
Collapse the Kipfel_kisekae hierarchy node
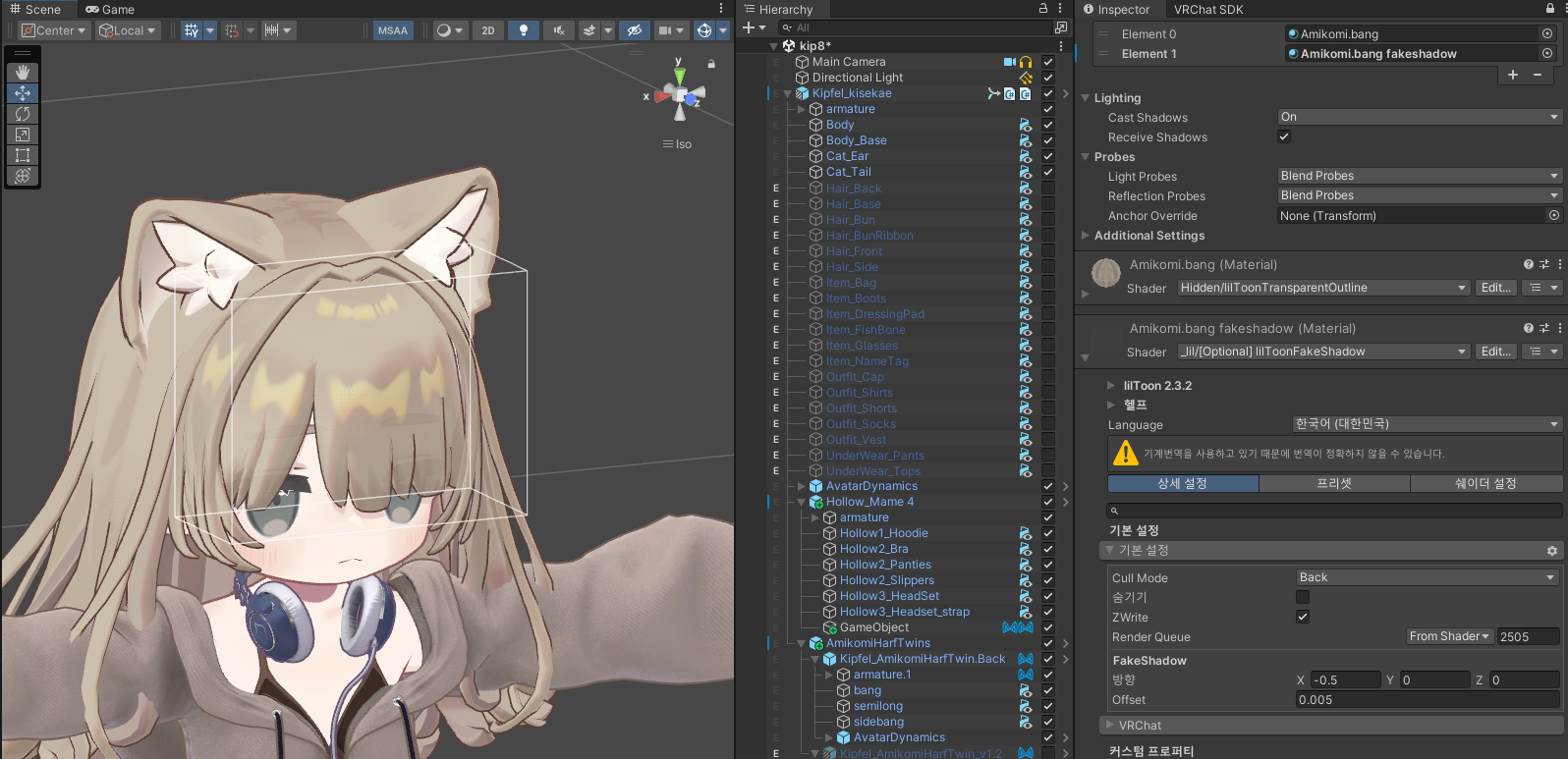(788, 93)
